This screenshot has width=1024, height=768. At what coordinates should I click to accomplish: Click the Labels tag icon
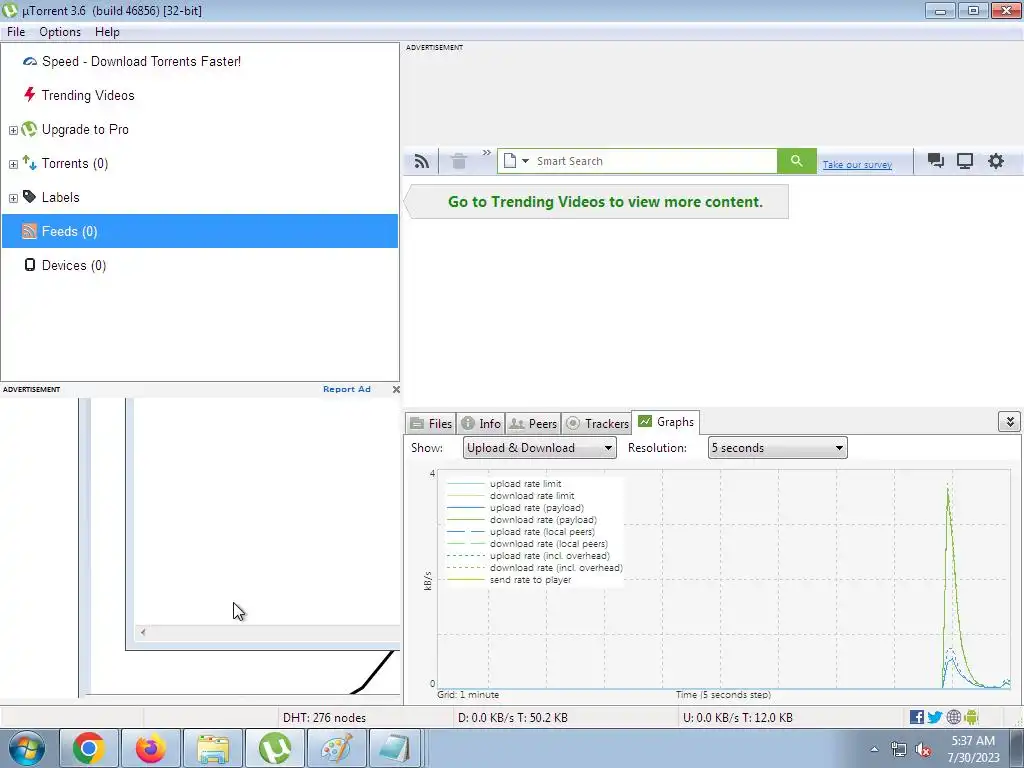coord(29,196)
